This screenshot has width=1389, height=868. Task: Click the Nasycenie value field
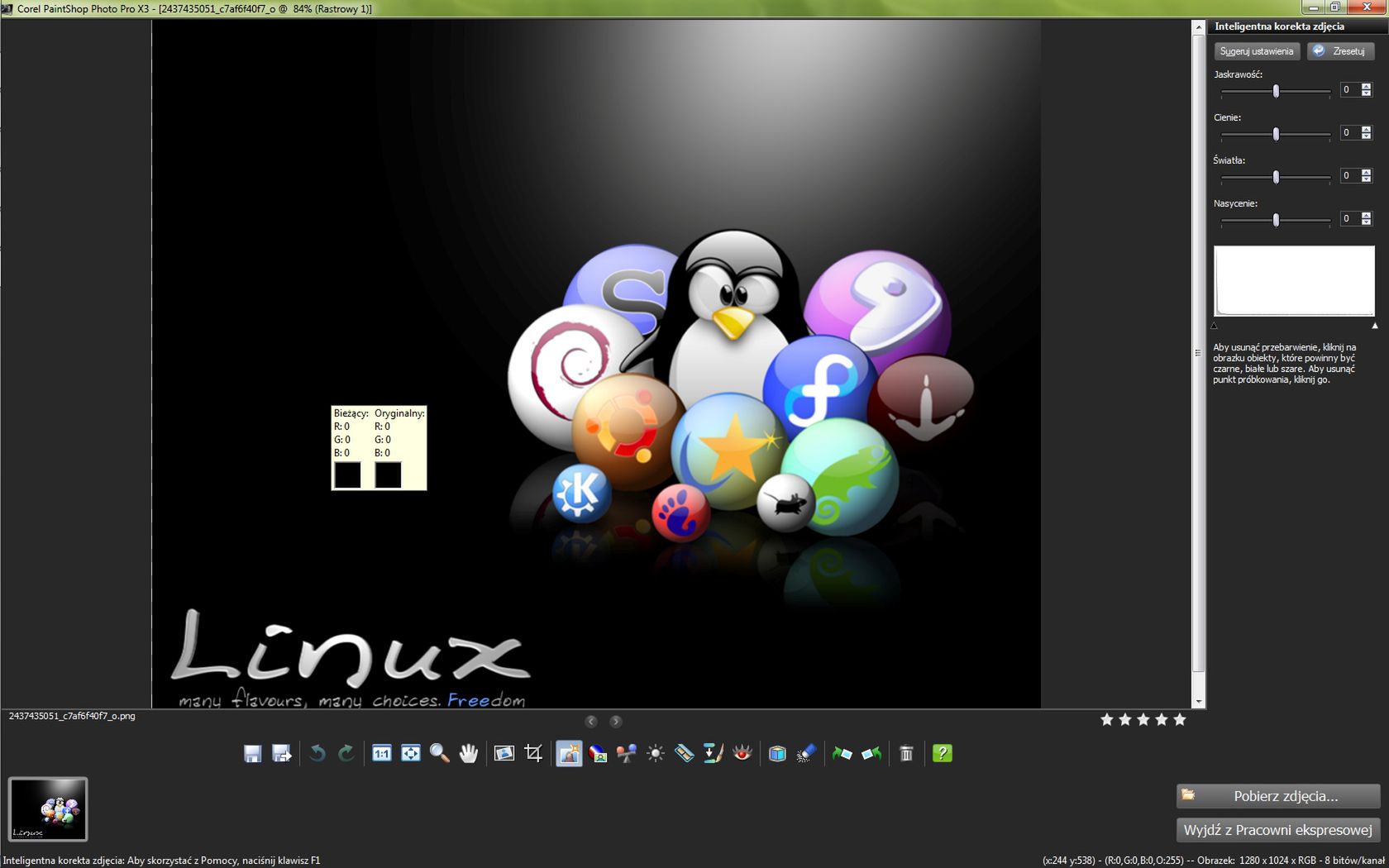[1349, 218]
